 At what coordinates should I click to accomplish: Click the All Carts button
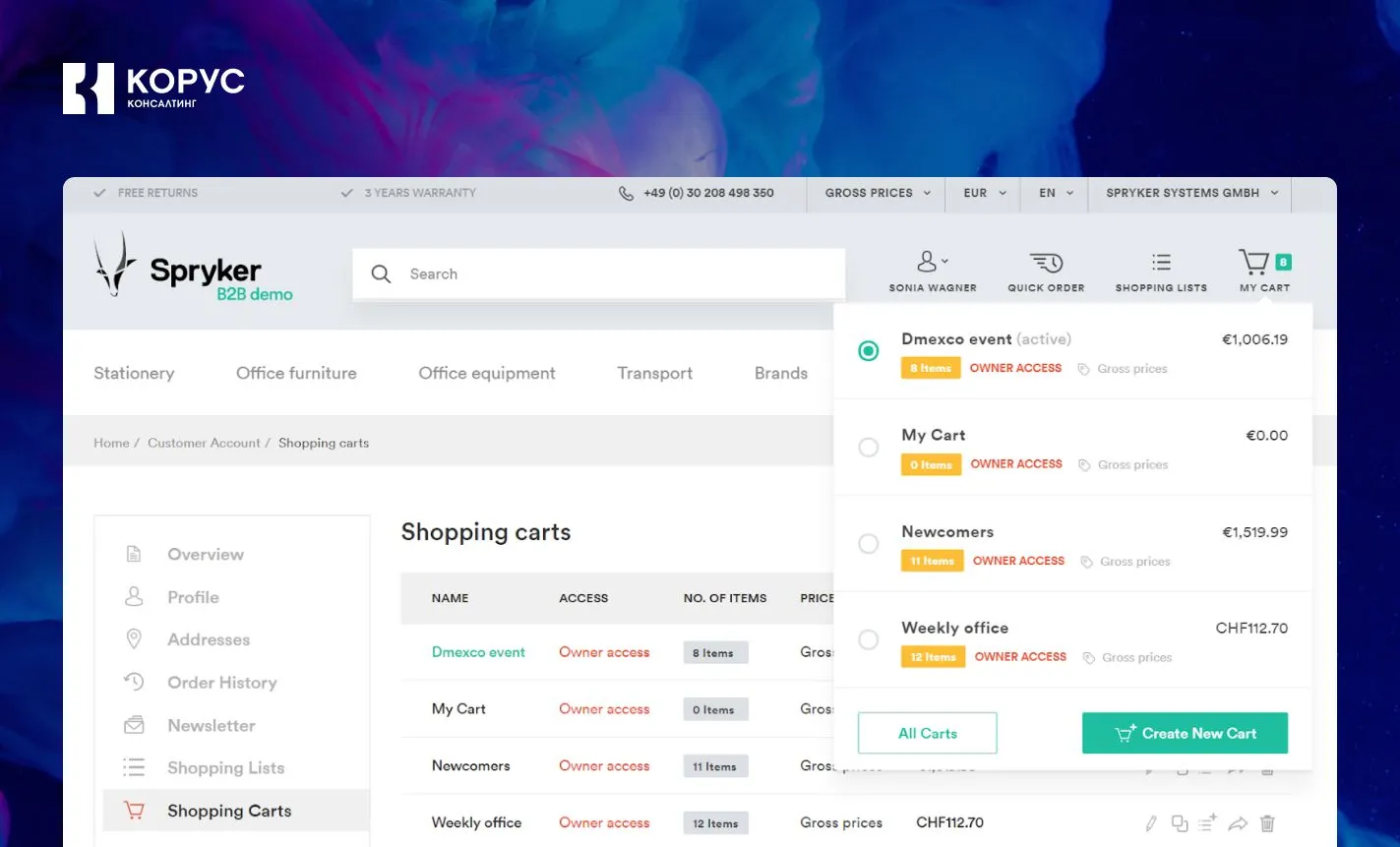tap(927, 734)
